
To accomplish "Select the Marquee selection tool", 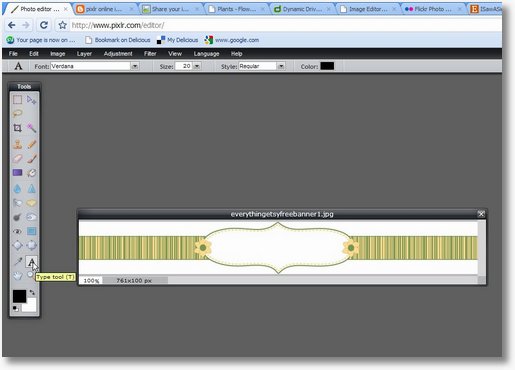I will [x=17, y=99].
